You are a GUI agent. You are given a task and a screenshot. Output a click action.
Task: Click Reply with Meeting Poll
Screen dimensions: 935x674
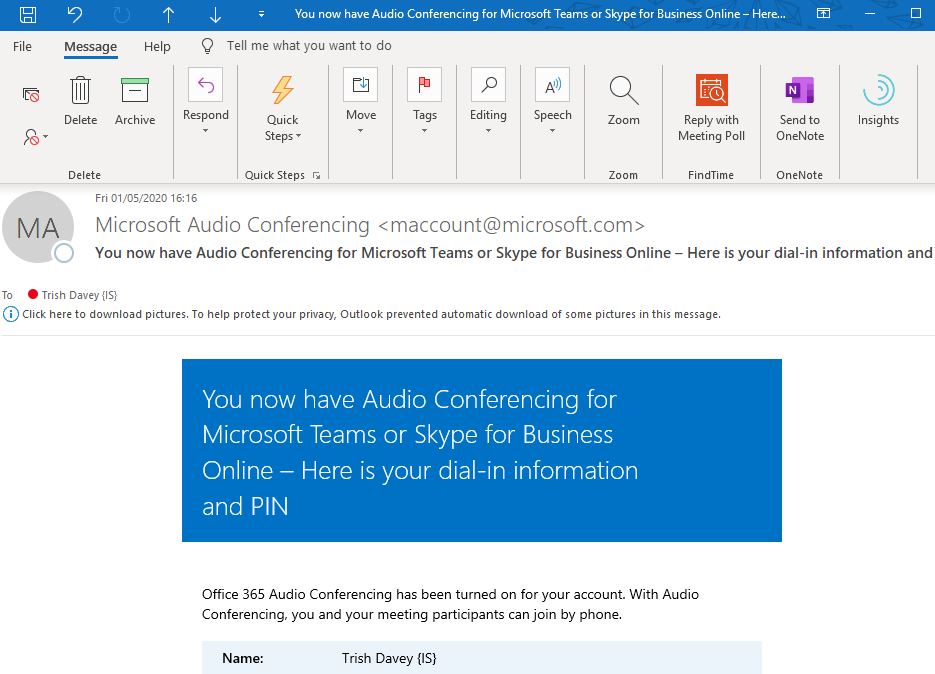pos(711,108)
